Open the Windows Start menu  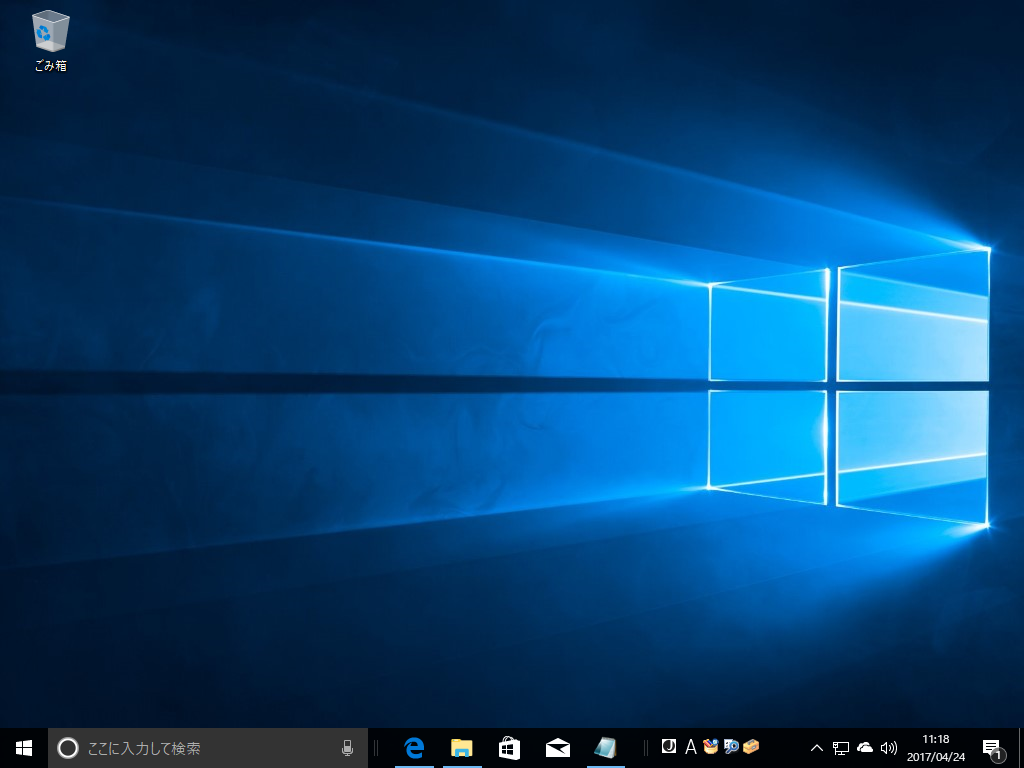[x=24, y=748]
